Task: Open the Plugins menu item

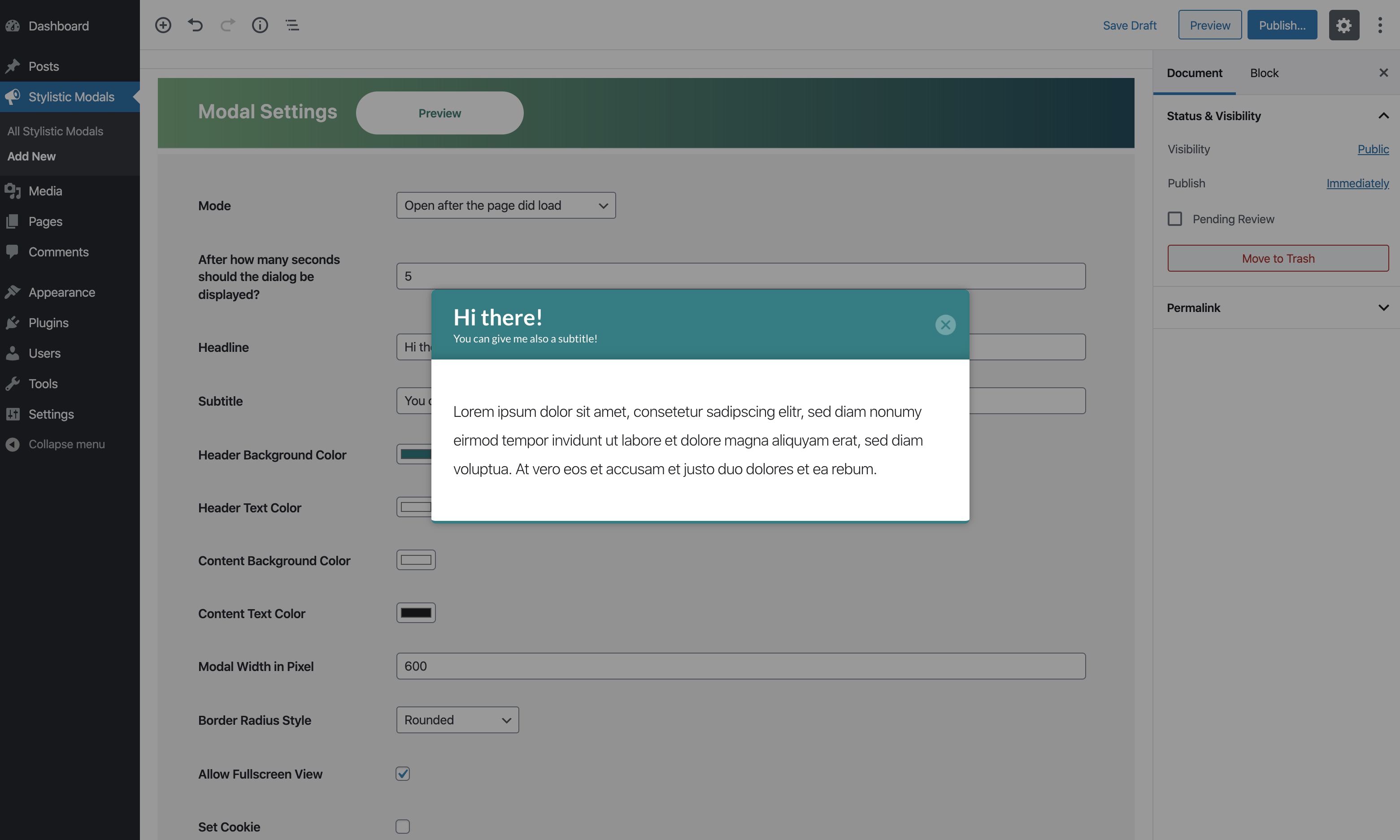Action: (70, 323)
